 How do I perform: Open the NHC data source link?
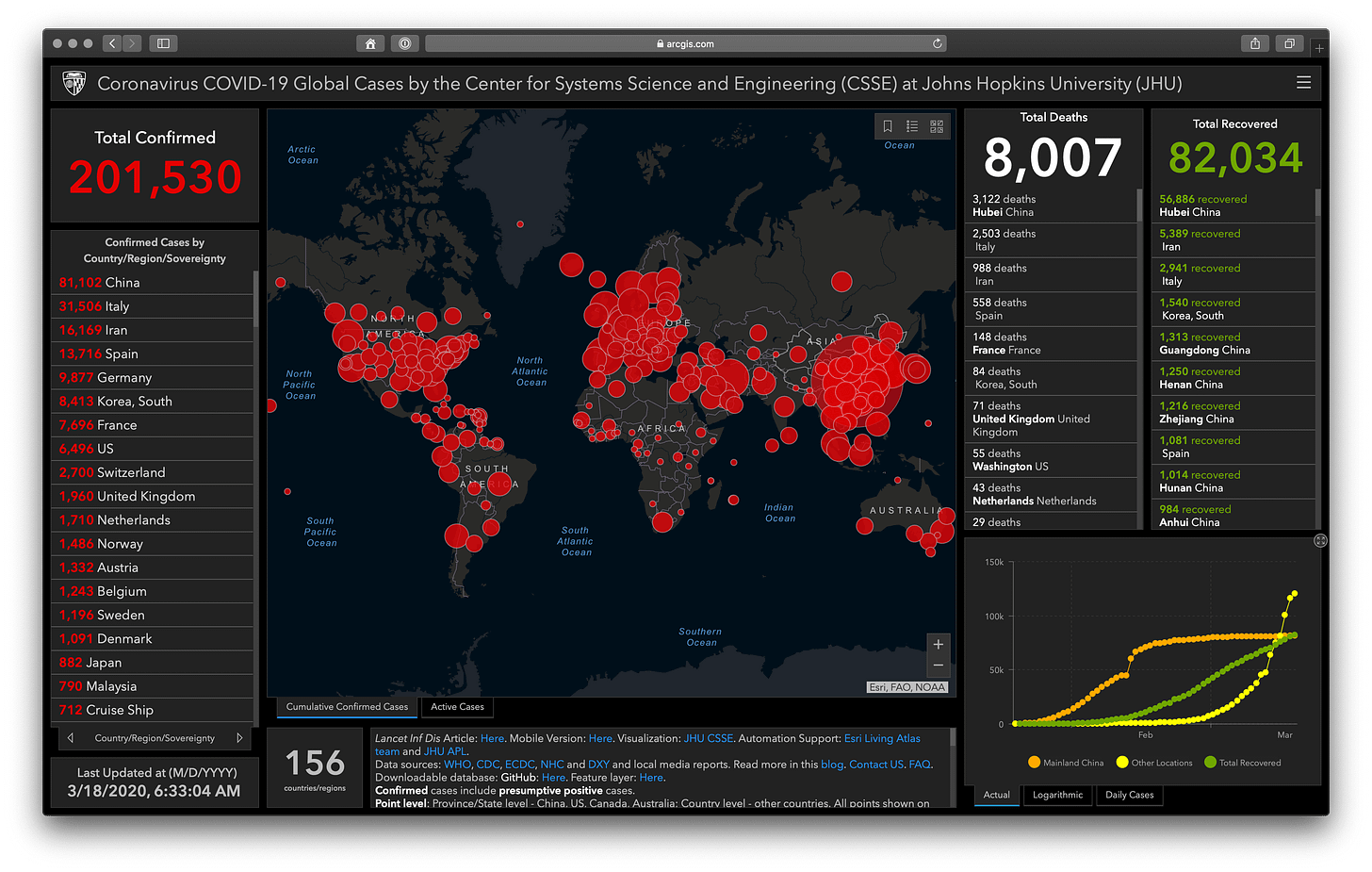click(x=552, y=765)
